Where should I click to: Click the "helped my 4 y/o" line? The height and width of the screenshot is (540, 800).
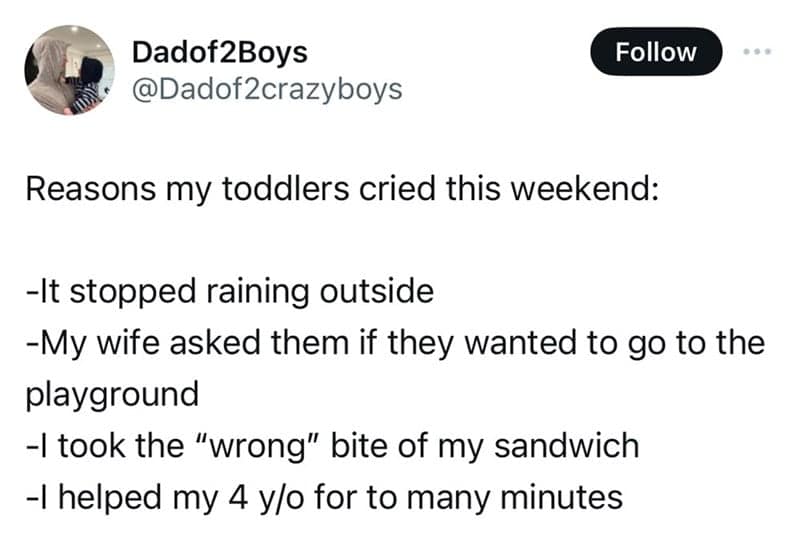tap(323, 496)
